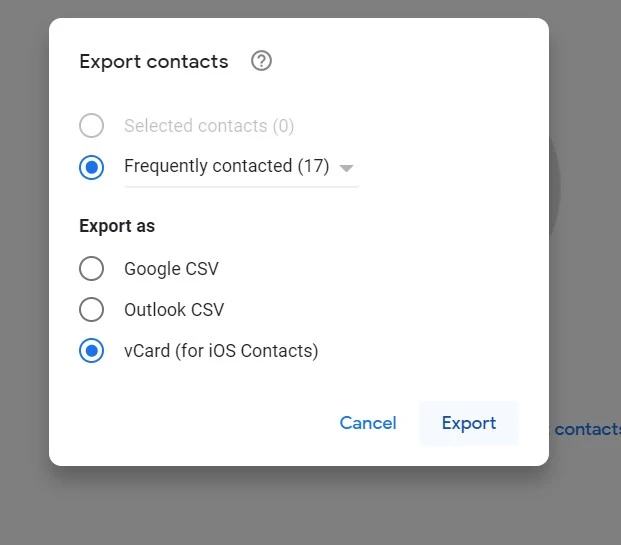
Task: Open the Frequently contacted (17) label selector
Action: [x=226, y=167]
